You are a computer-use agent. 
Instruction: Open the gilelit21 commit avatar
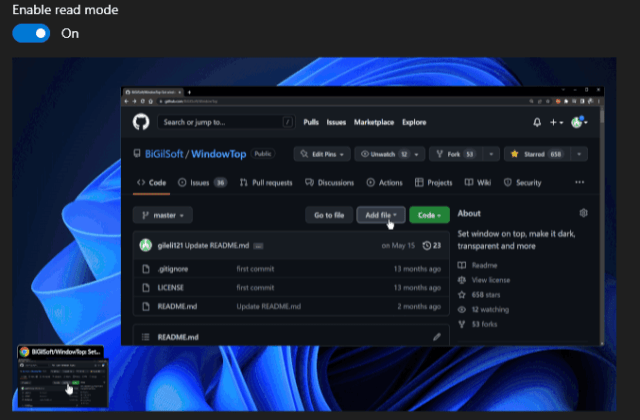tap(146, 245)
